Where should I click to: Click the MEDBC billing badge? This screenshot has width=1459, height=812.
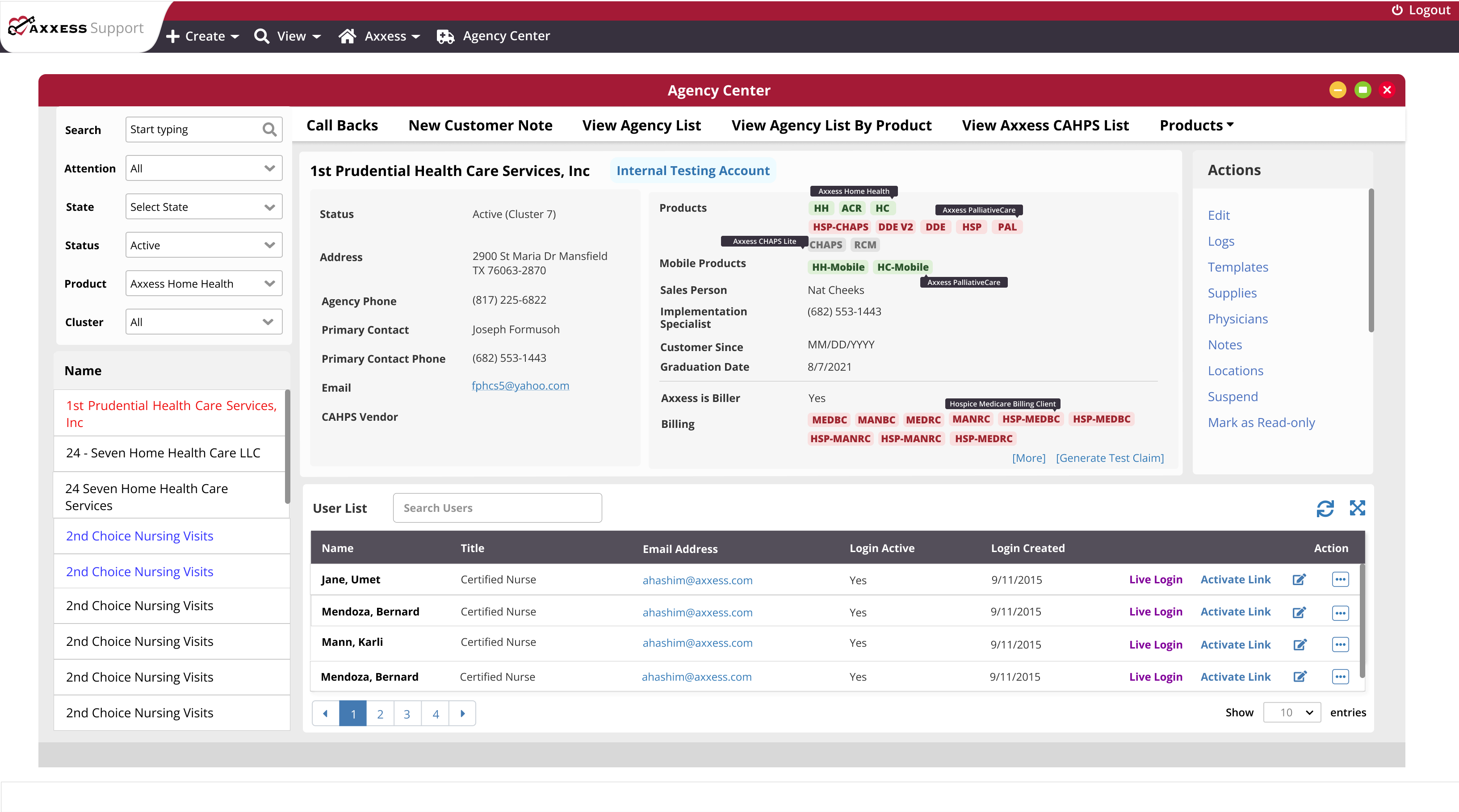[829, 419]
